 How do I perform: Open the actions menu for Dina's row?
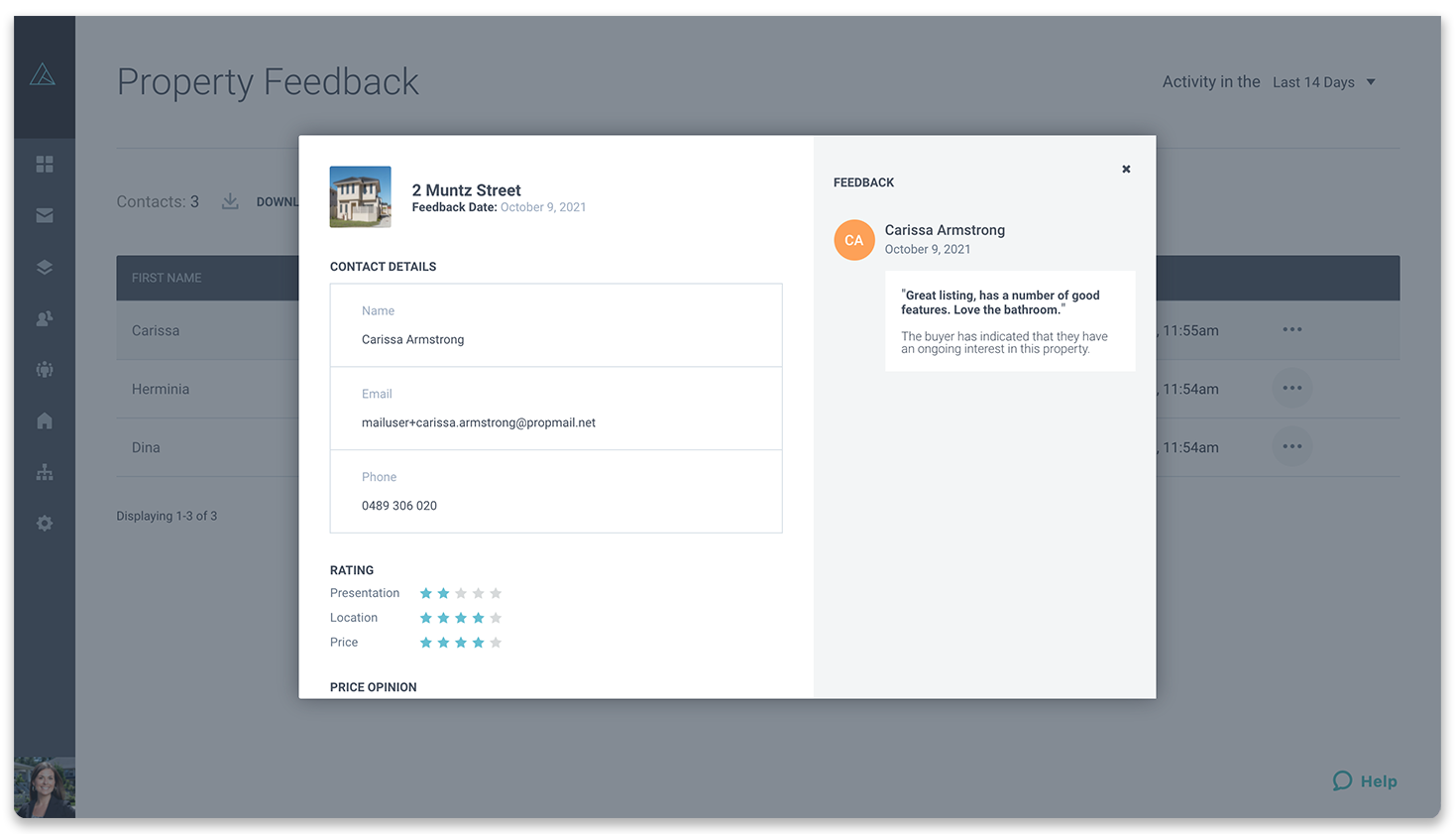click(x=1291, y=446)
